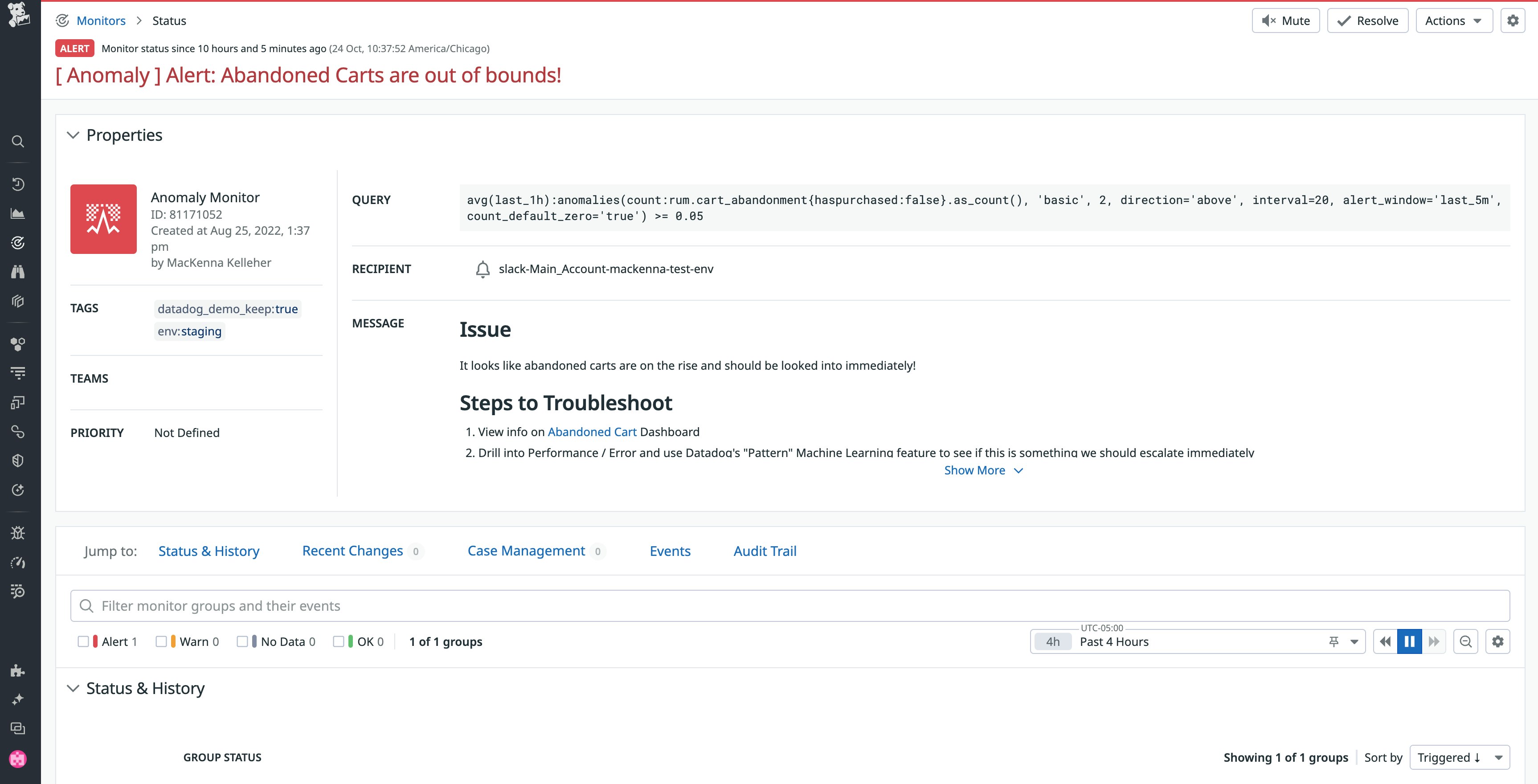Image resolution: width=1538 pixels, height=784 pixels.
Task: Open the gear settings icon at top right
Action: [x=1512, y=21]
